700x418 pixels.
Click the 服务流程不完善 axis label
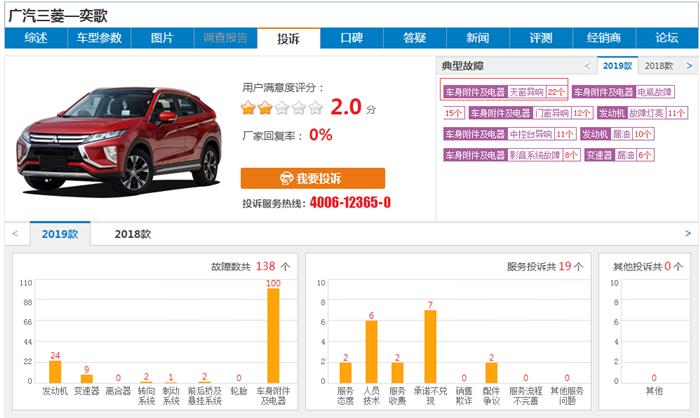click(525, 396)
